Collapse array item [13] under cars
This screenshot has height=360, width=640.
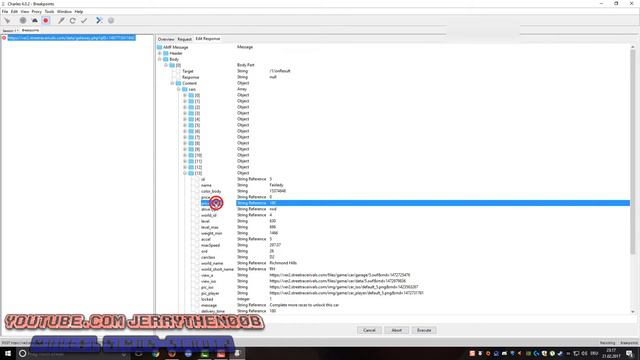tap(185, 173)
